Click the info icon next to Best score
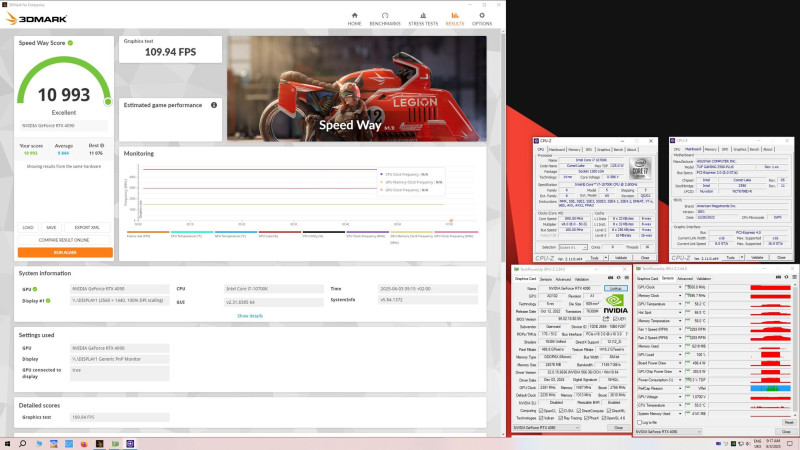 click(102, 145)
